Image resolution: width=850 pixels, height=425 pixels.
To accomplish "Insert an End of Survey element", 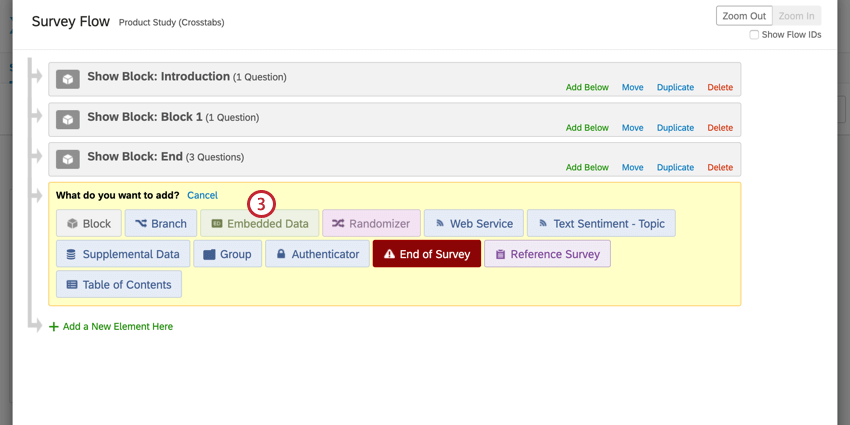I will [426, 254].
